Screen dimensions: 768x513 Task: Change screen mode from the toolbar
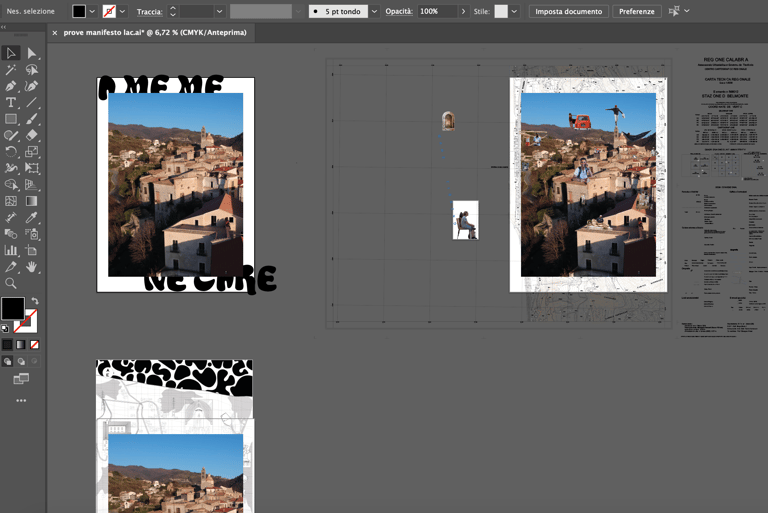click(21, 379)
